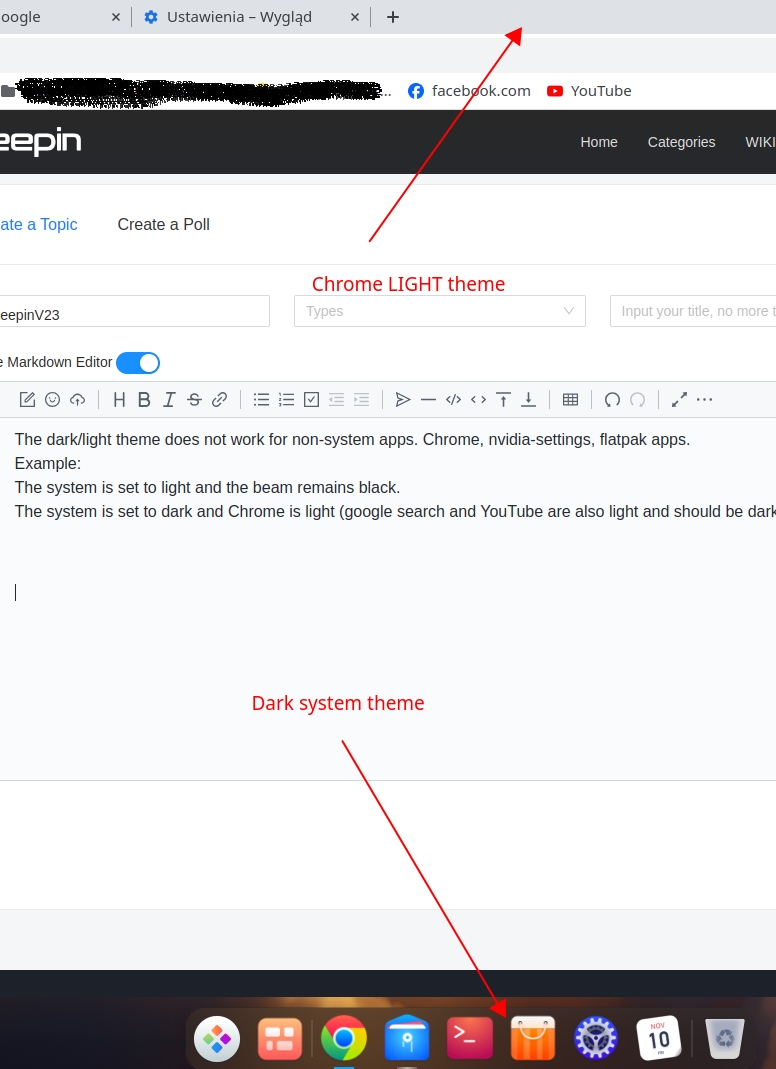
Task: Open the YouTube bookmark
Action: (x=589, y=91)
